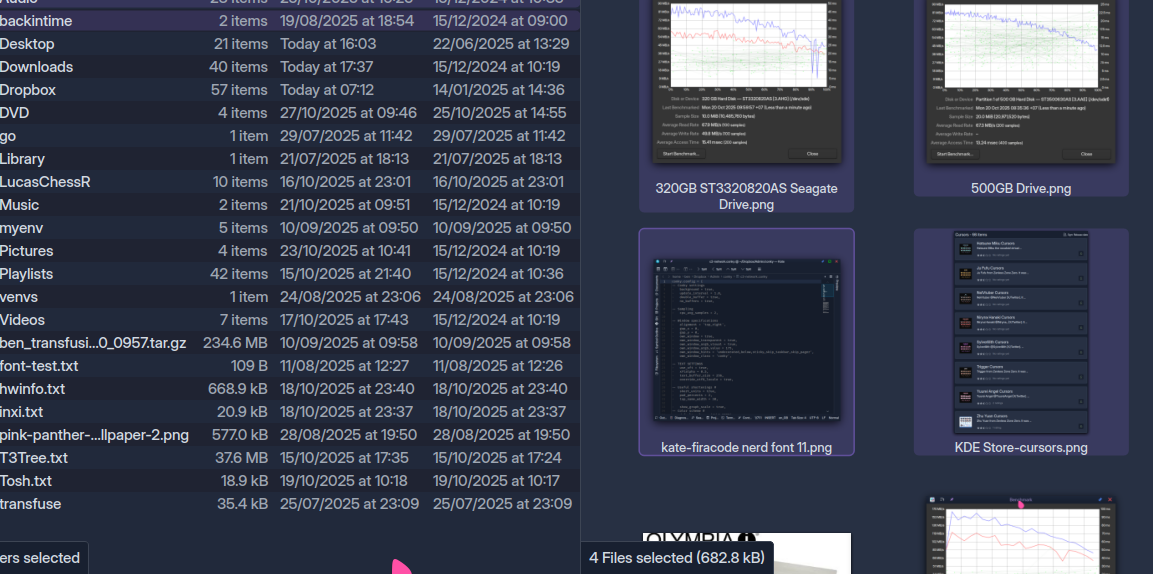Open the Desktop folder
The height and width of the screenshot is (574, 1153).
pos(28,44)
